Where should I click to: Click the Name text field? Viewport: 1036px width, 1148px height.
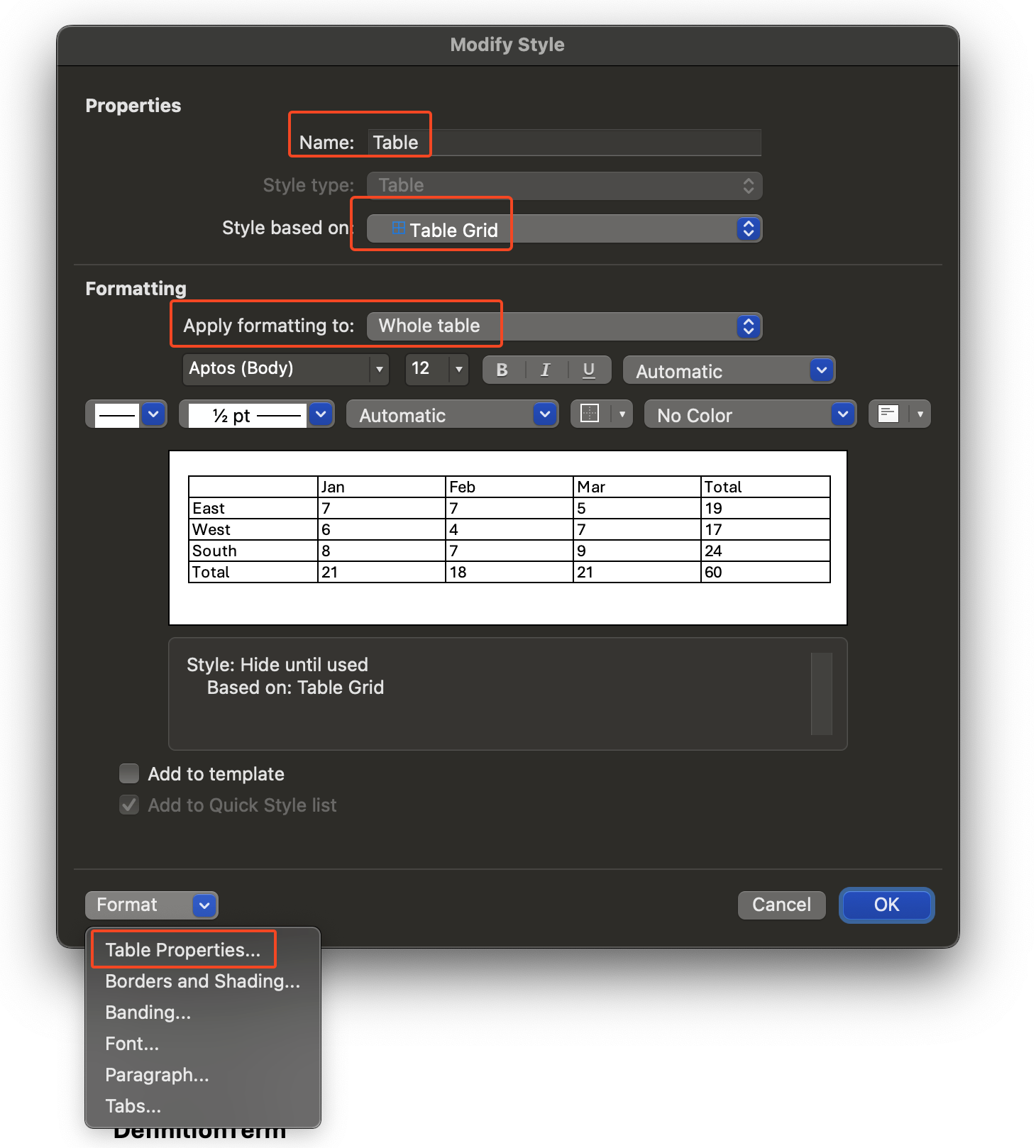tap(564, 143)
